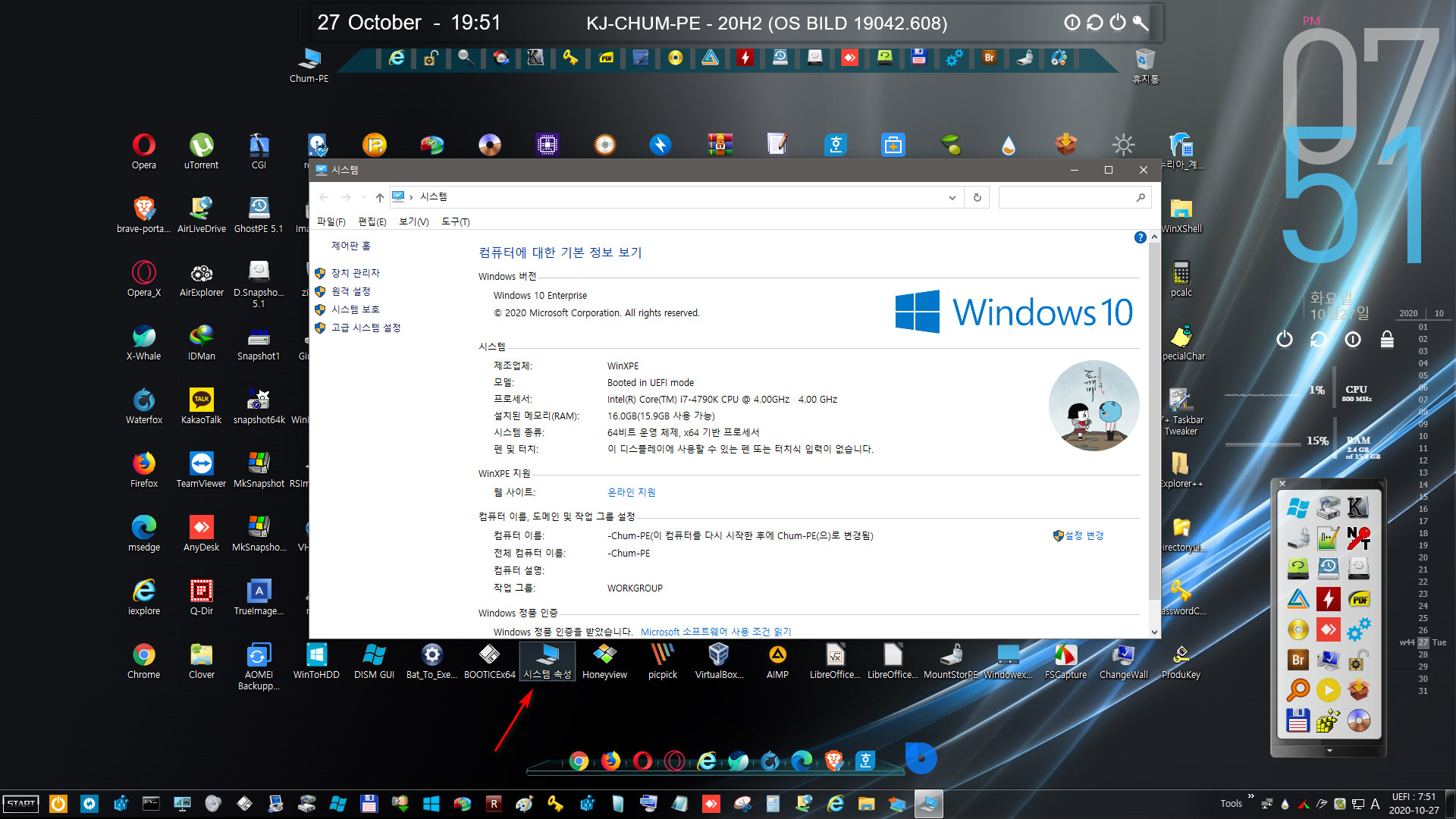Open brave-portable desktop icon
The image size is (1456, 819).
[x=144, y=215]
